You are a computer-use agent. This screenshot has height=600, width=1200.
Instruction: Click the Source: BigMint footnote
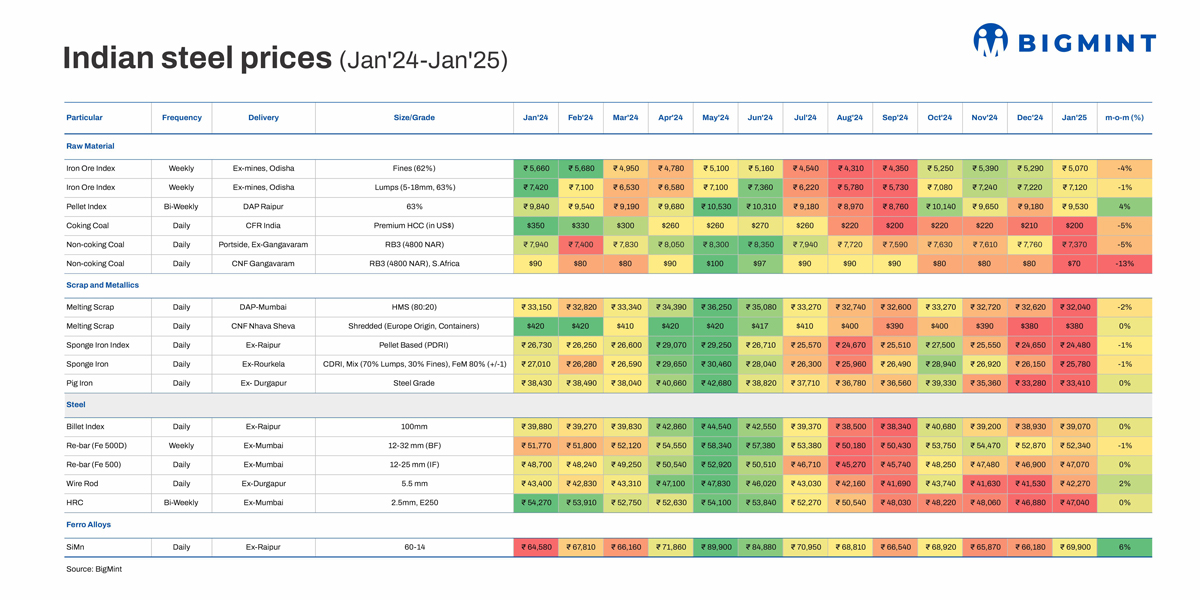(x=94, y=569)
